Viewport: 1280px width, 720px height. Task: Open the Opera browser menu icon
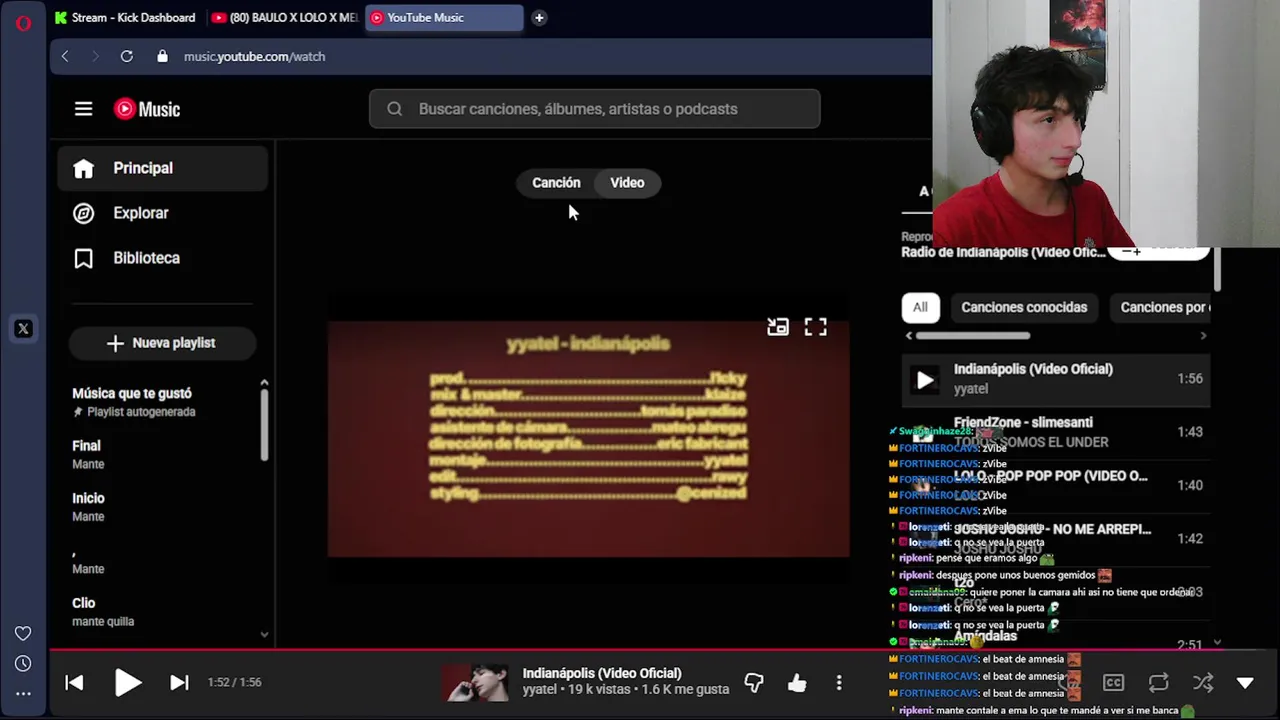[x=23, y=22]
